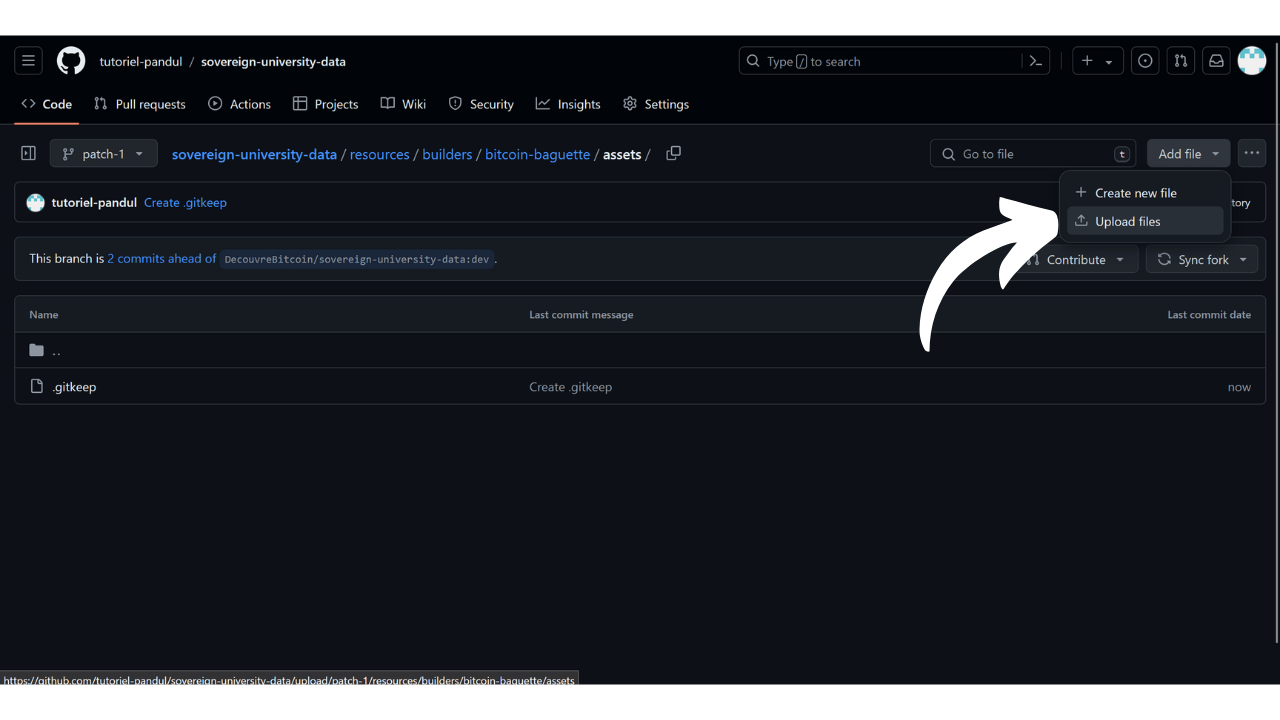Copy the file path icon
The image size is (1280, 720).
(673, 153)
